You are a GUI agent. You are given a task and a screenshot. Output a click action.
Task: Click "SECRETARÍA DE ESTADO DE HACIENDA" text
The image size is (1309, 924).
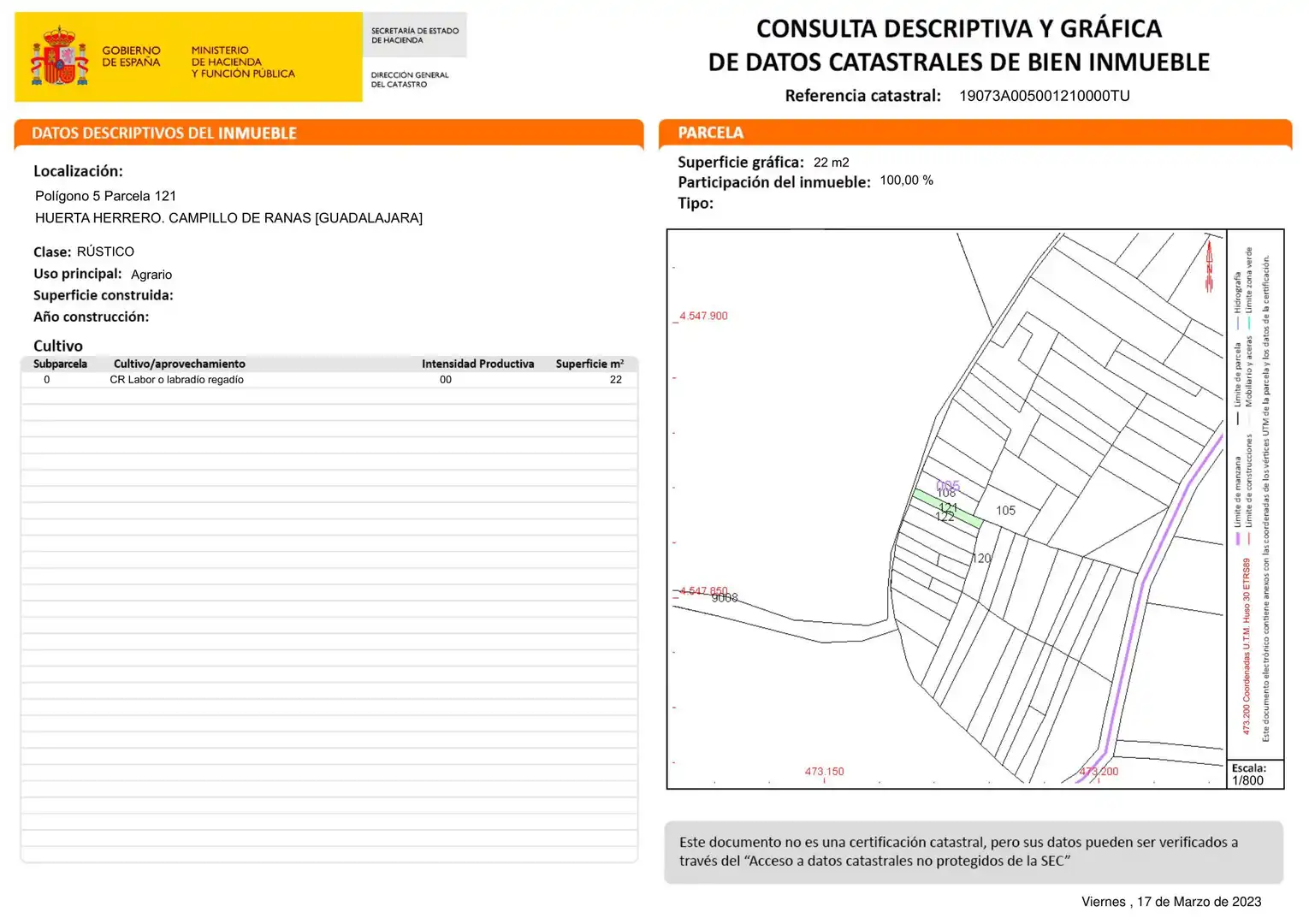(x=415, y=35)
